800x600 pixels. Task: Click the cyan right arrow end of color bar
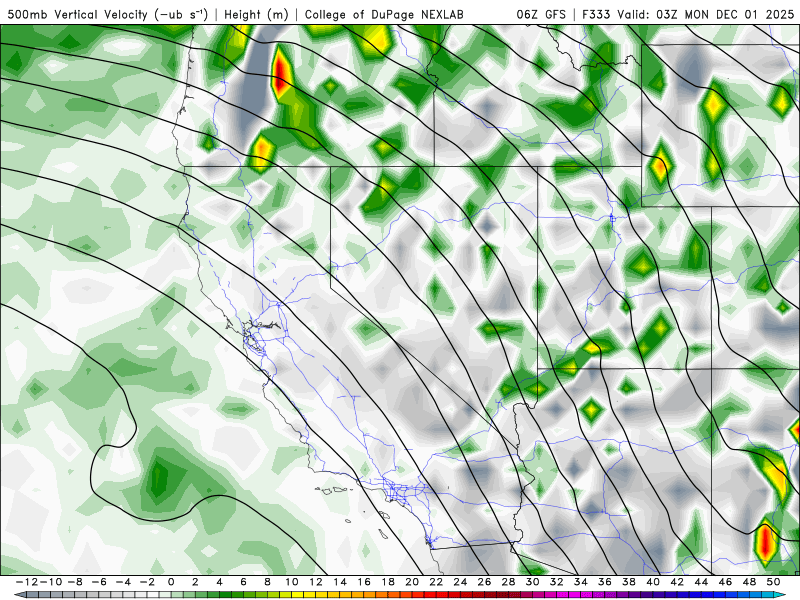[781, 595]
